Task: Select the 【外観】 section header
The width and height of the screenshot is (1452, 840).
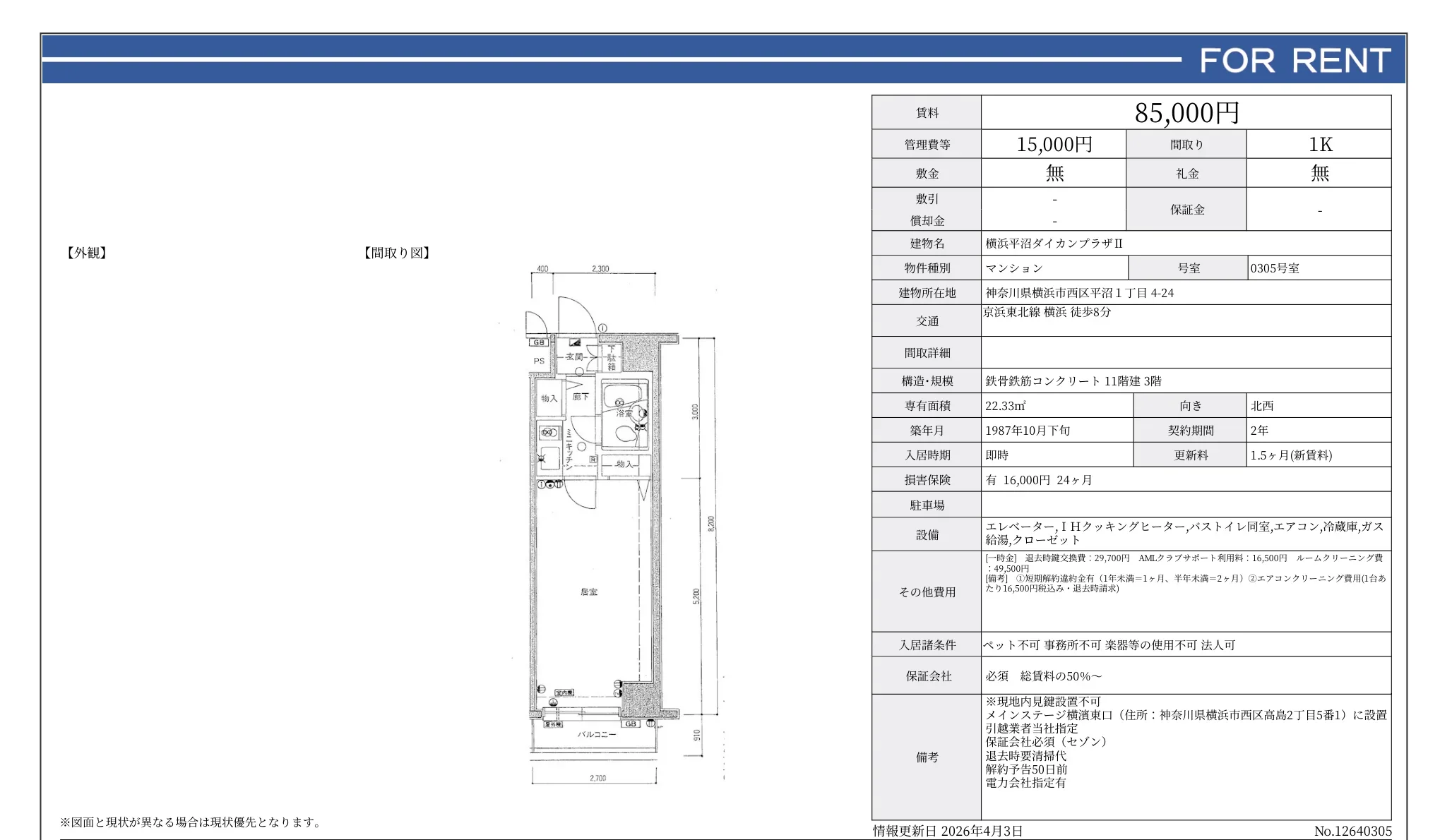Action: point(85,253)
